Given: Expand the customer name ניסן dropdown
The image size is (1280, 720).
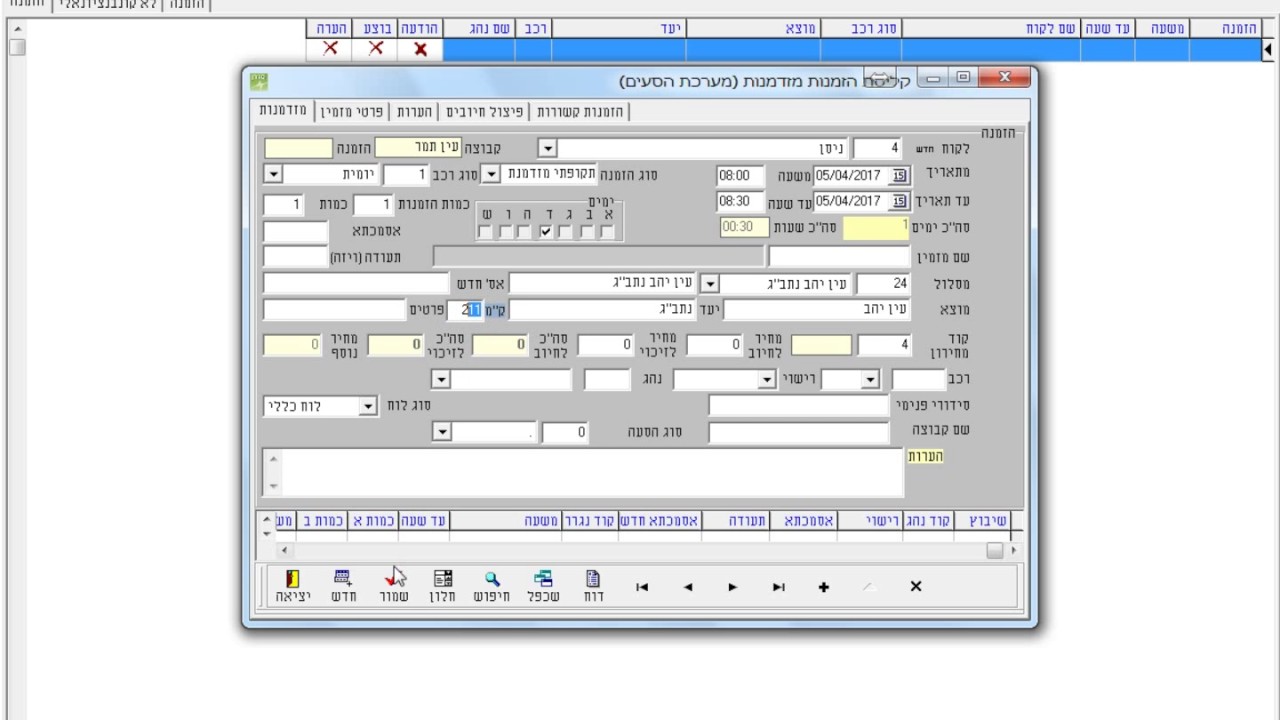Looking at the screenshot, I should (x=547, y=149).
